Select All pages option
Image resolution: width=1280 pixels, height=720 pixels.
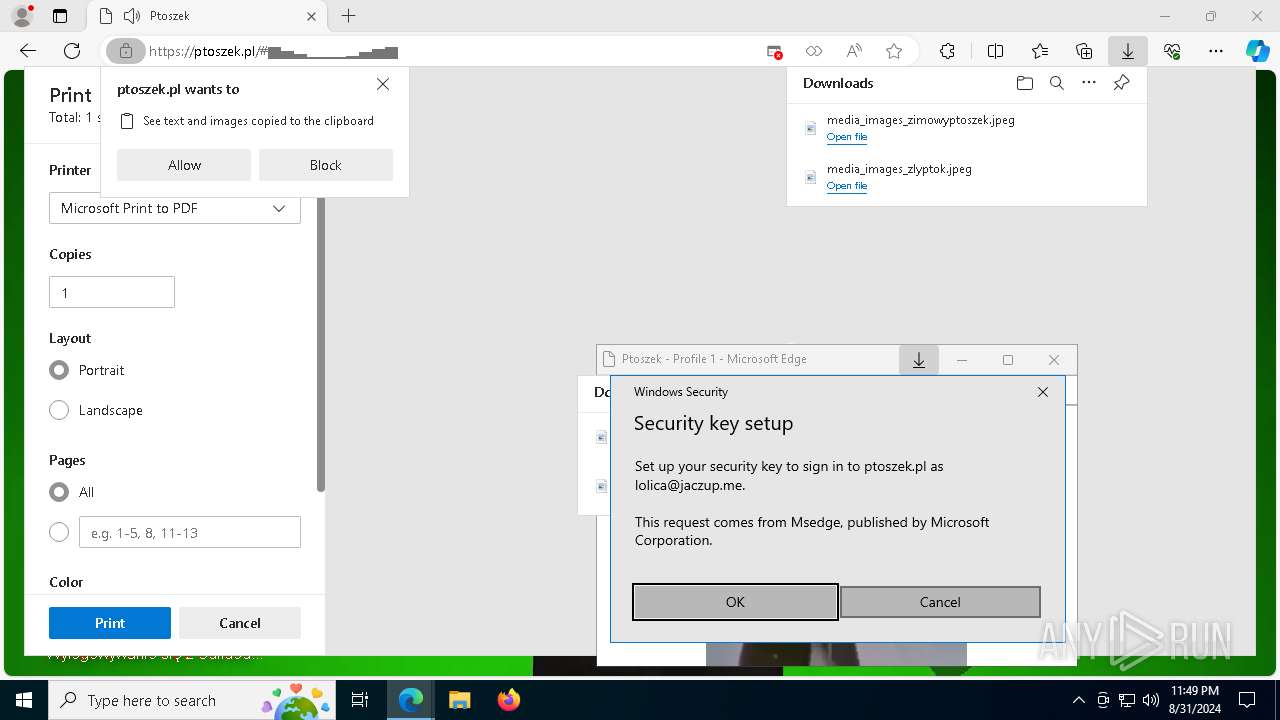pyautogui.click(x=59, y=492)
